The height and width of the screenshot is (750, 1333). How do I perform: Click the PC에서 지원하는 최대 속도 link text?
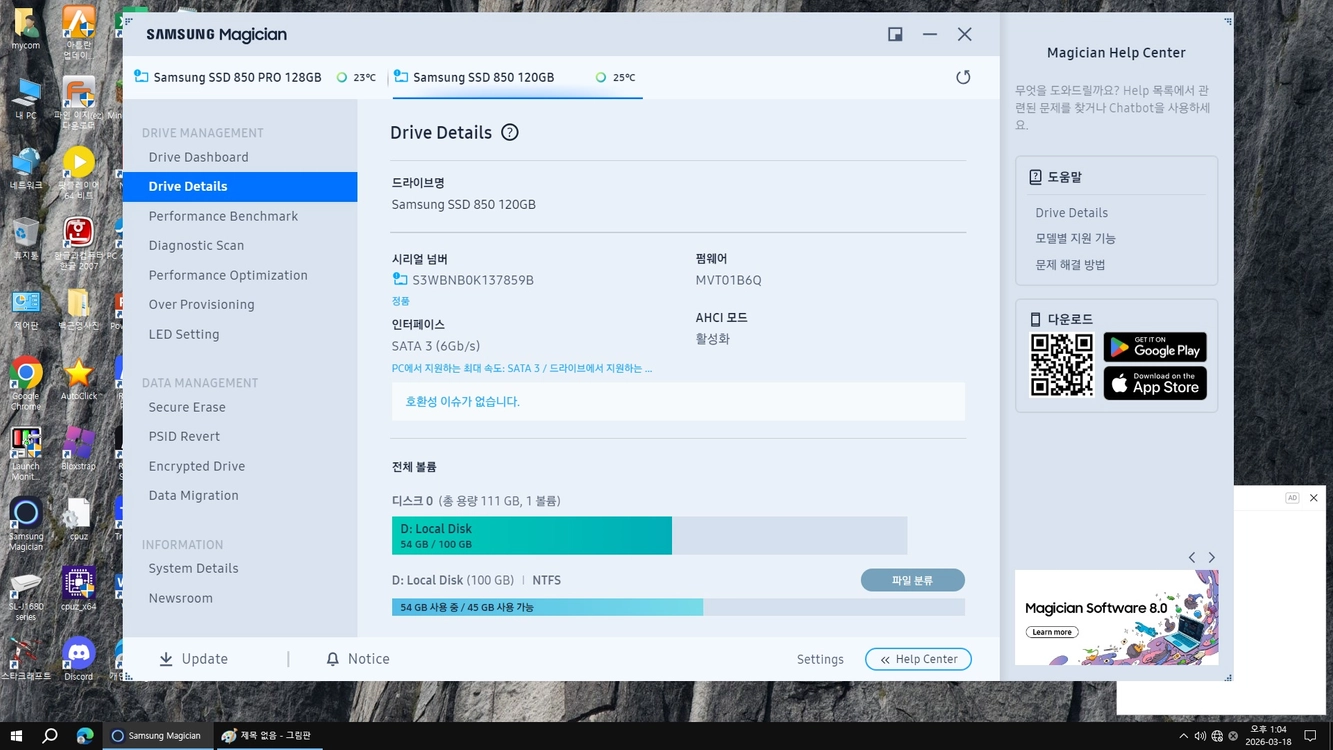[522, 368]
